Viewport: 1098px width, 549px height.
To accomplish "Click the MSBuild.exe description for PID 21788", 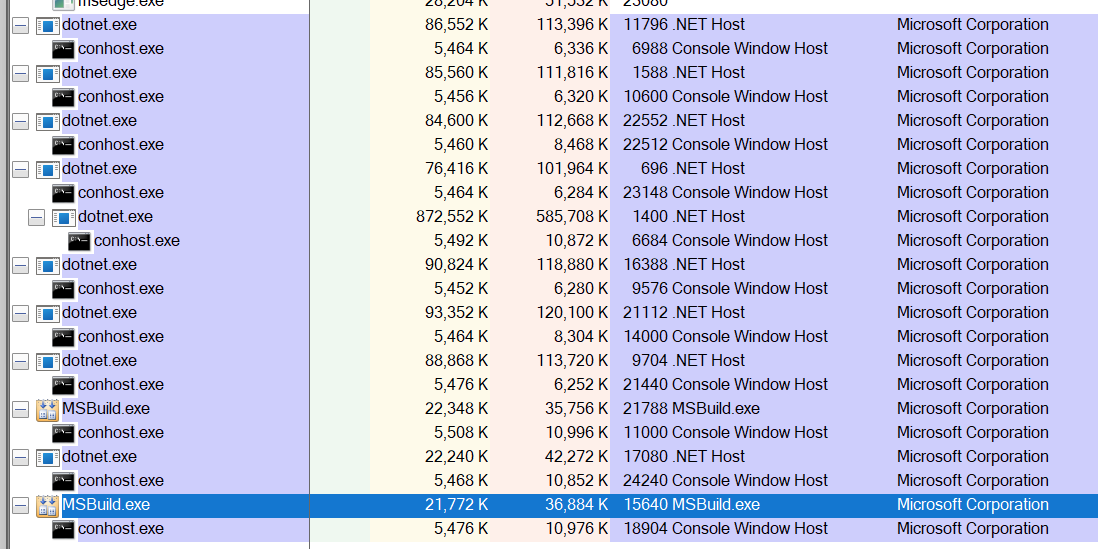I will tap(716, 409).
